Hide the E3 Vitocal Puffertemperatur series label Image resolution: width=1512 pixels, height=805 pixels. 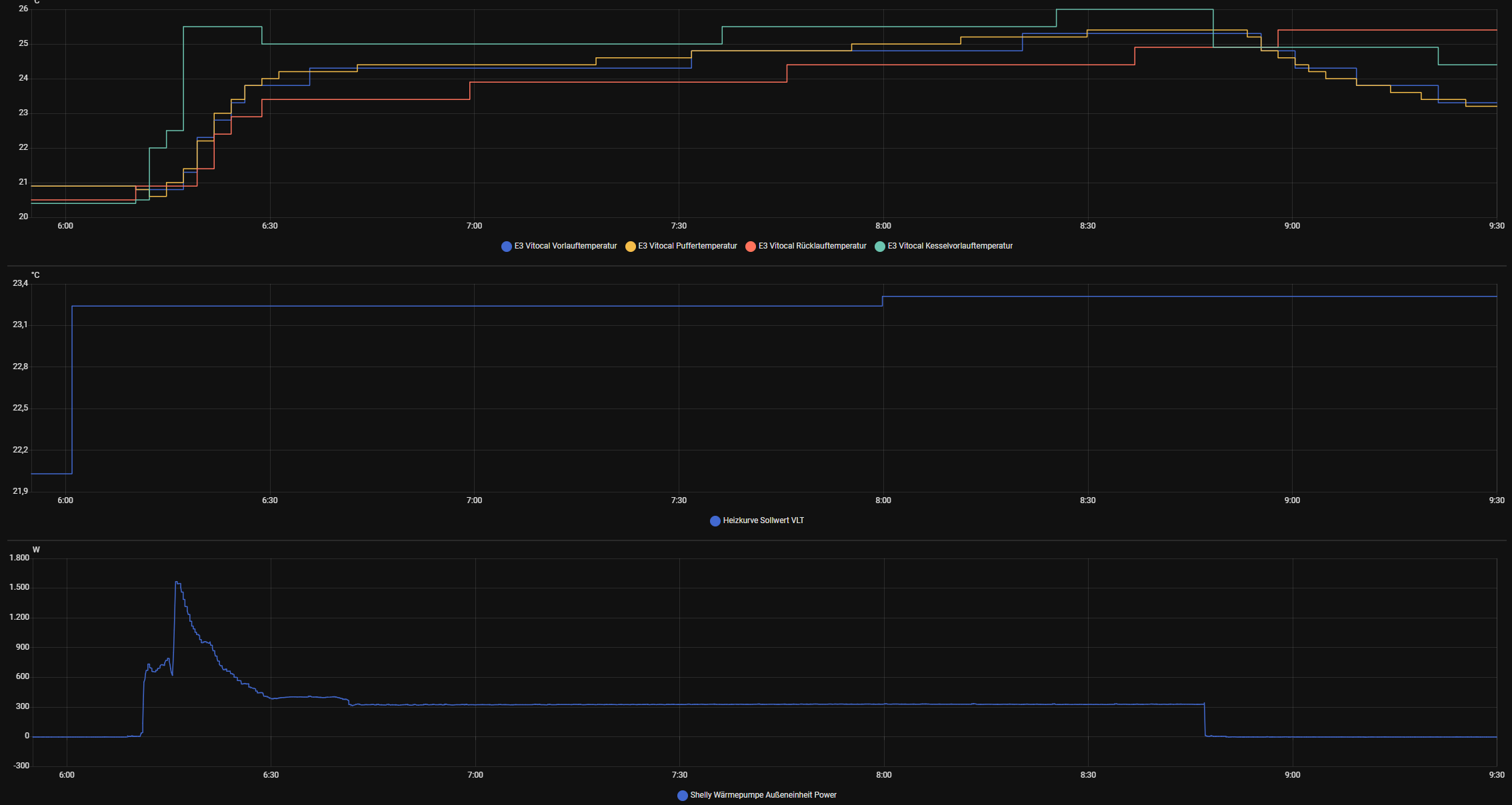click(x=687, y=246)
